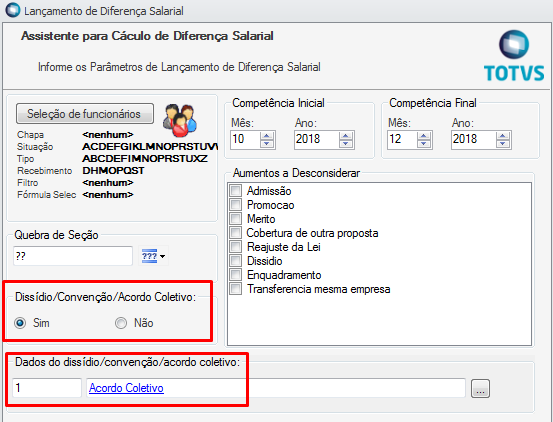Viewport: 553px width, 422px height.
Task: Click the Tipo value ABCDEFIMNOPRSTUXZ
Action: click(x=145, y=159)
